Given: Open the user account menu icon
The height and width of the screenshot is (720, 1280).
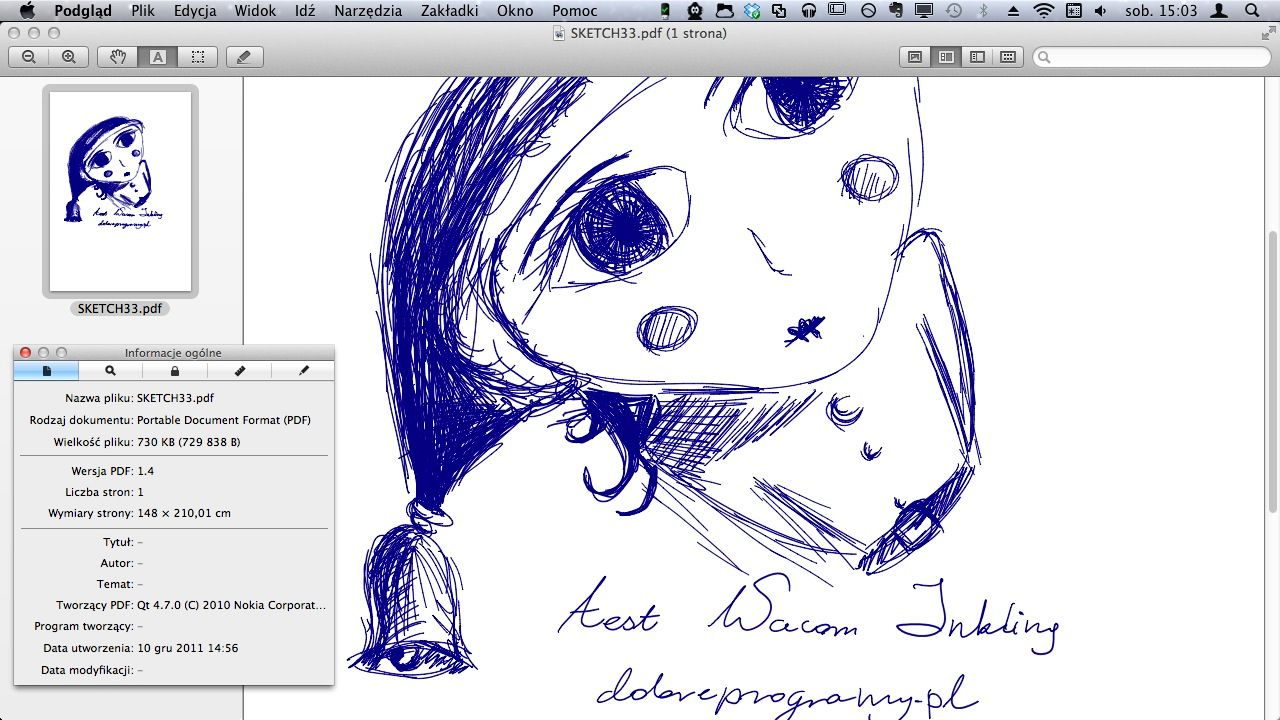Looking at the screenshot, I should pos(1219,11).
